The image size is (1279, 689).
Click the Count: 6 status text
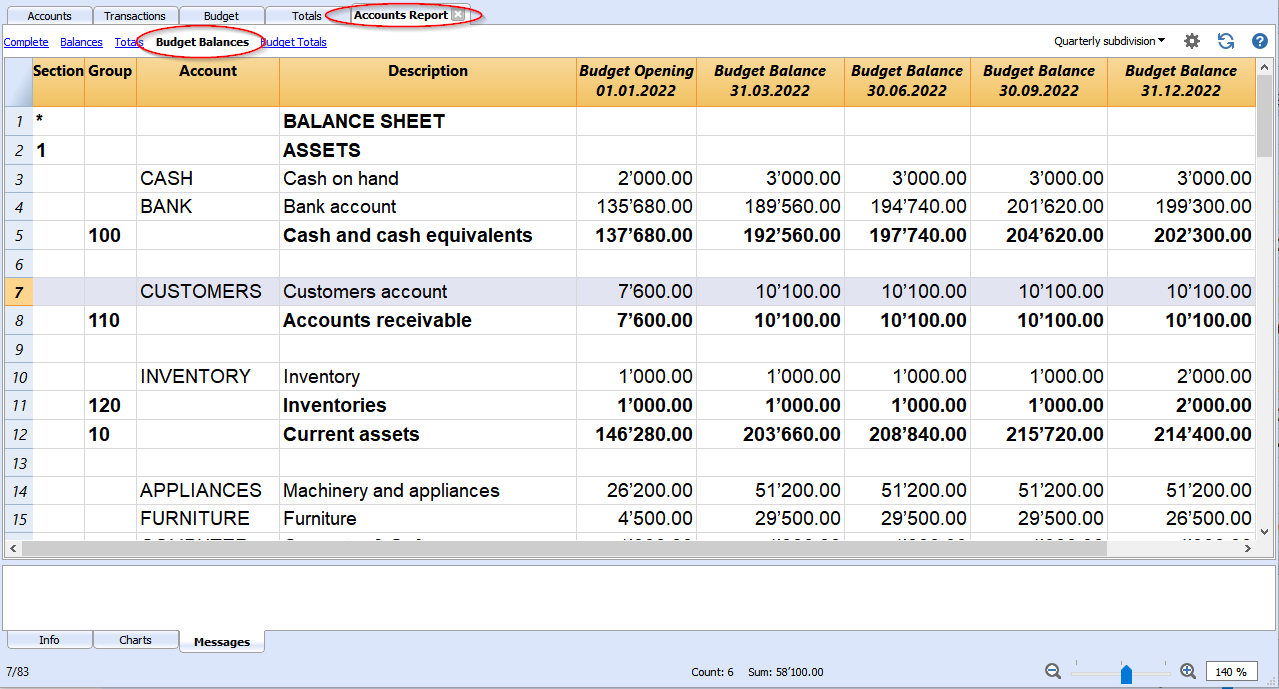pos(712,672)
